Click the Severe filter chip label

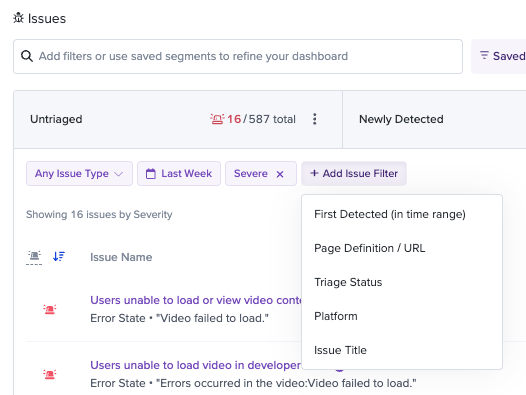251,173
